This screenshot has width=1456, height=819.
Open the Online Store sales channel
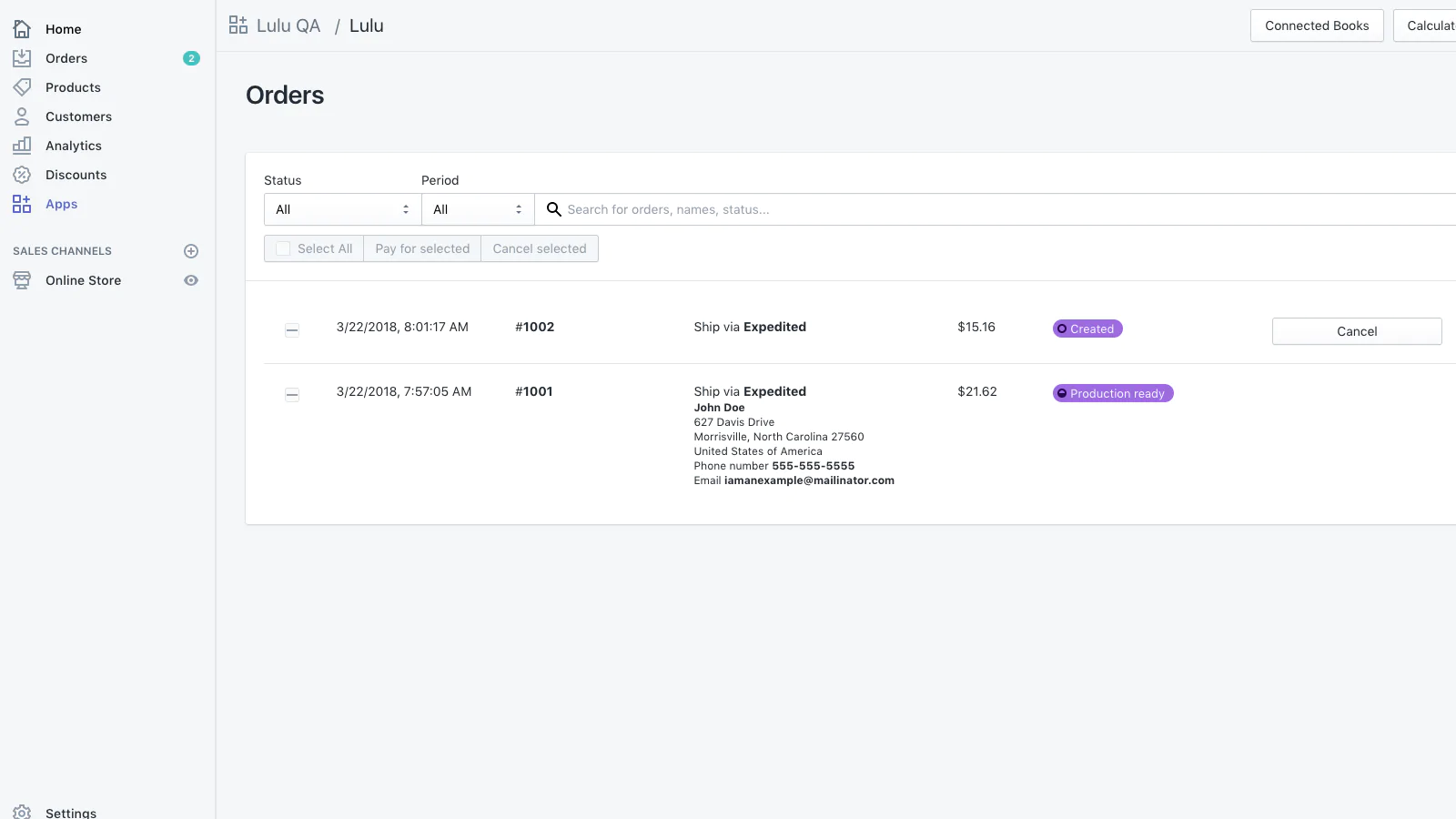click(83, 280)
